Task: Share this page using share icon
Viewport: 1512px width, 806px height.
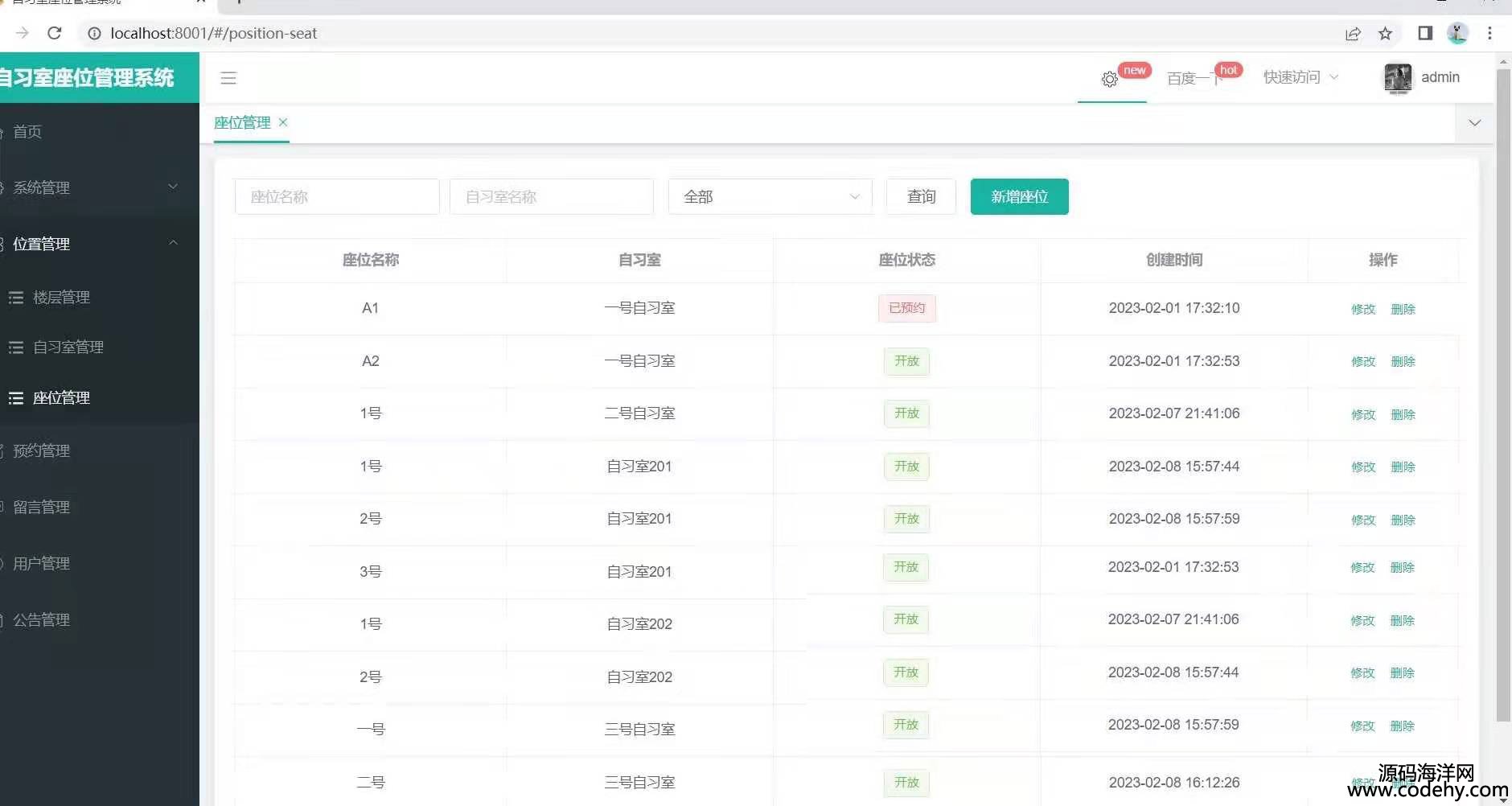Action: 1353,33
